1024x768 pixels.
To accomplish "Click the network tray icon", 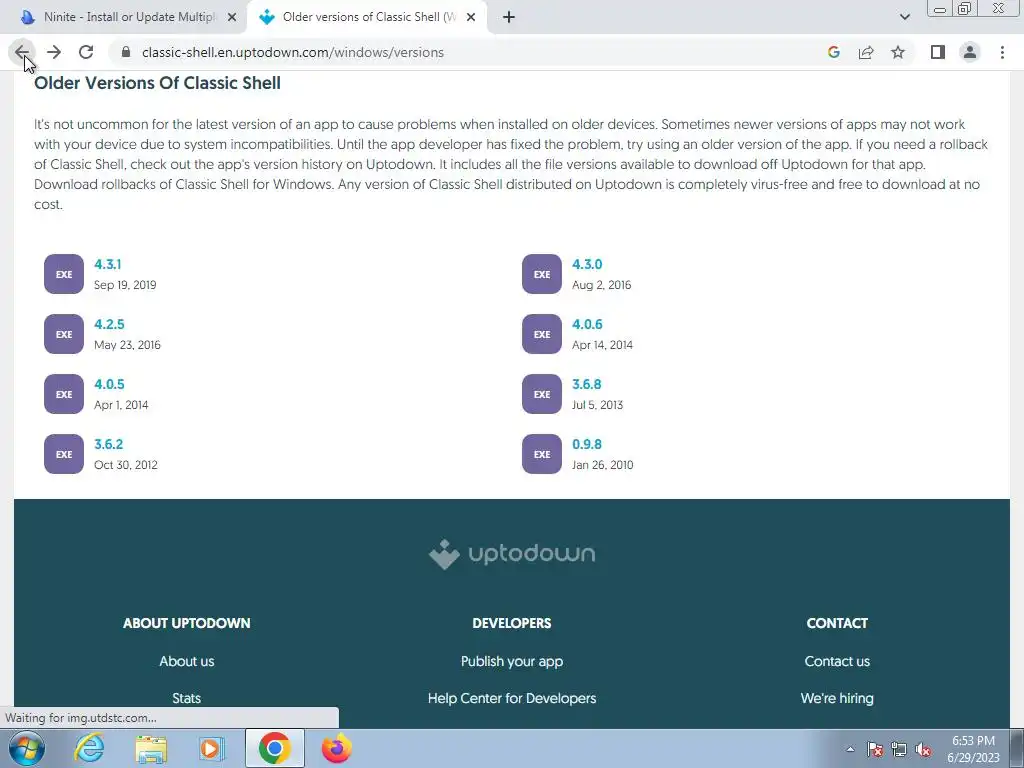I will [899, 749].
